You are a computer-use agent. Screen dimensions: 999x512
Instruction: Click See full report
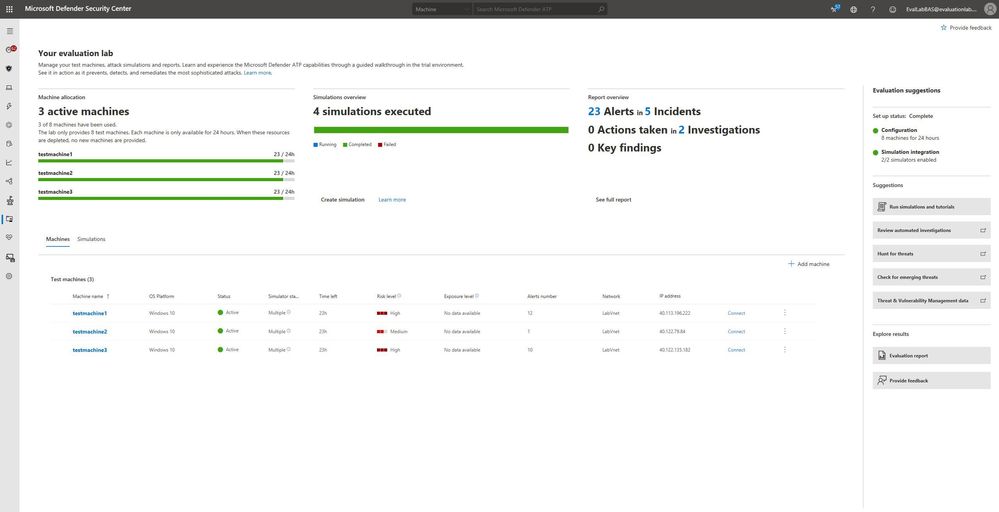tap(614, 199)
